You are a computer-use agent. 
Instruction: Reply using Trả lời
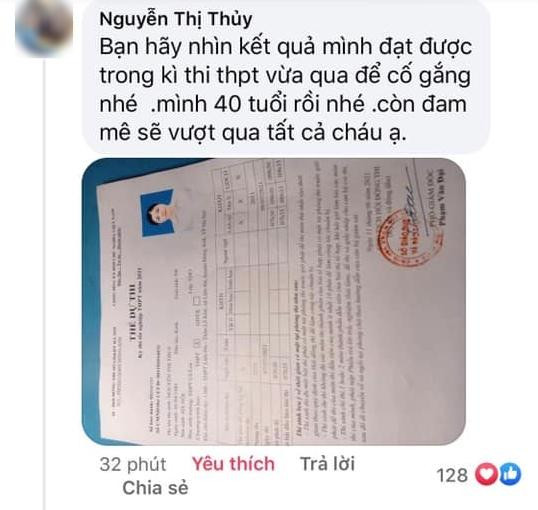pyautogui.click(x=327, y=464)
